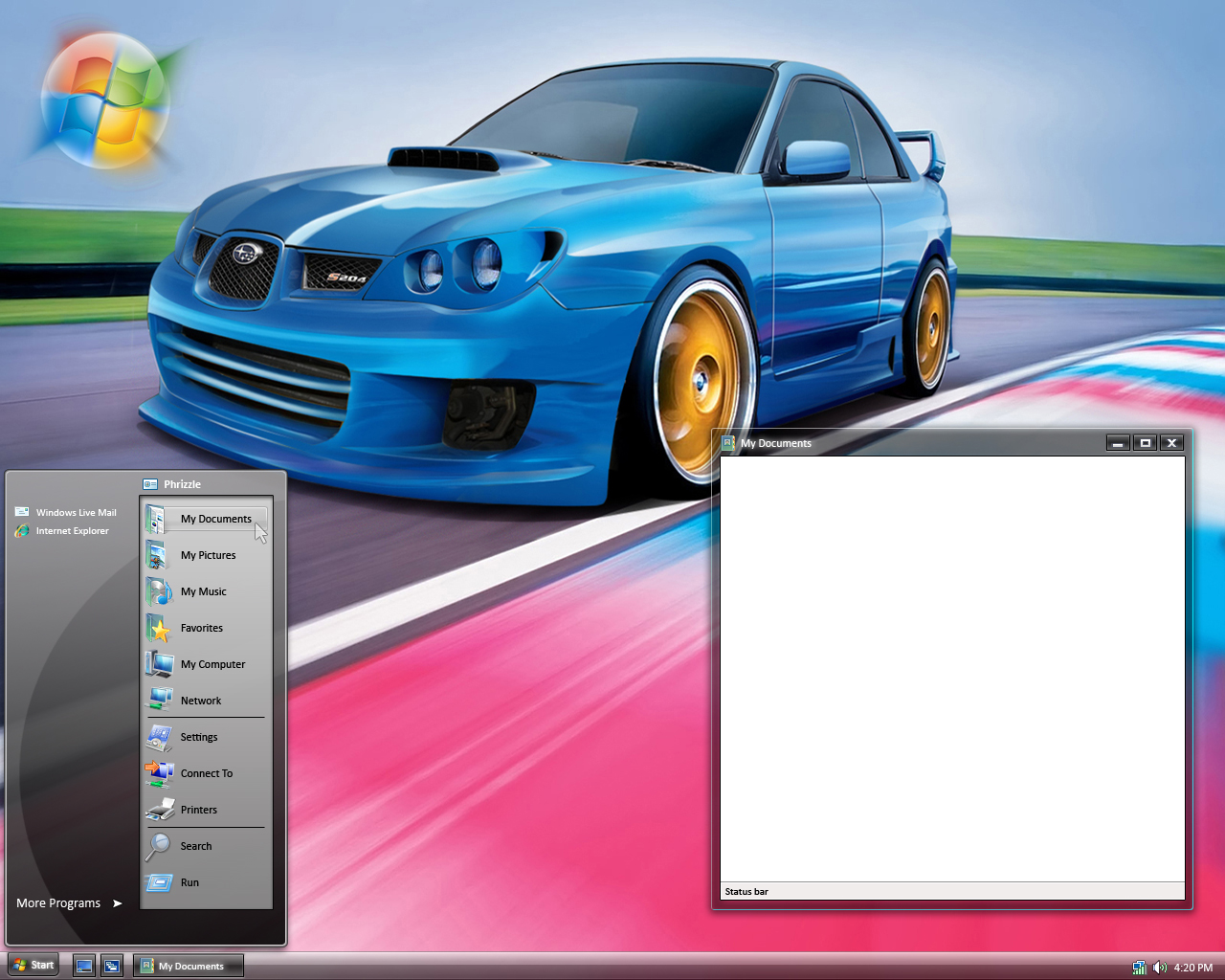Image resolution: width=1225 pixels, height=980 pixels.
Task: Expand the More Programs arrow
Action: coord(118,903)
